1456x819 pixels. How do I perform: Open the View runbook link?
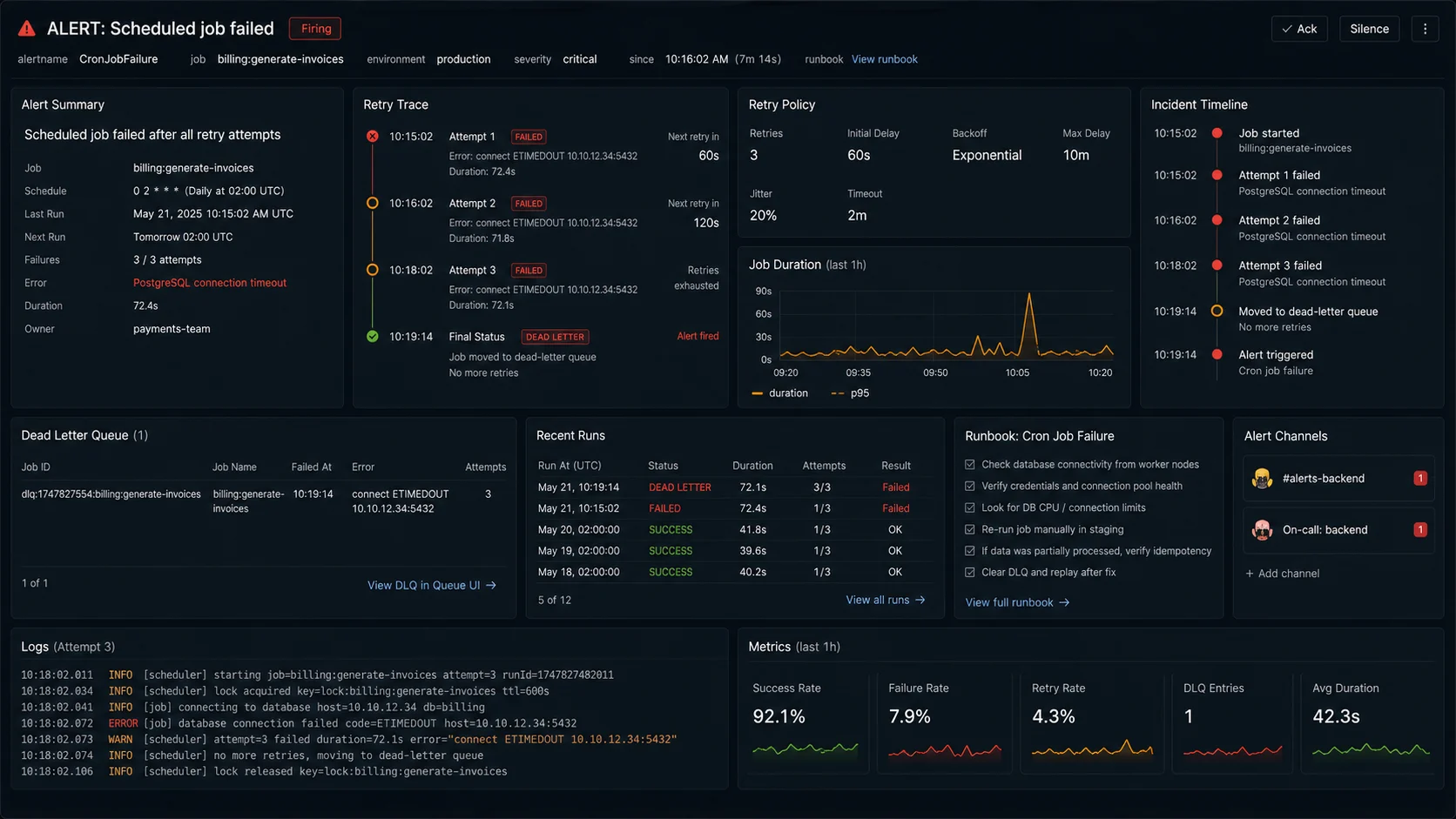point(884,59)
